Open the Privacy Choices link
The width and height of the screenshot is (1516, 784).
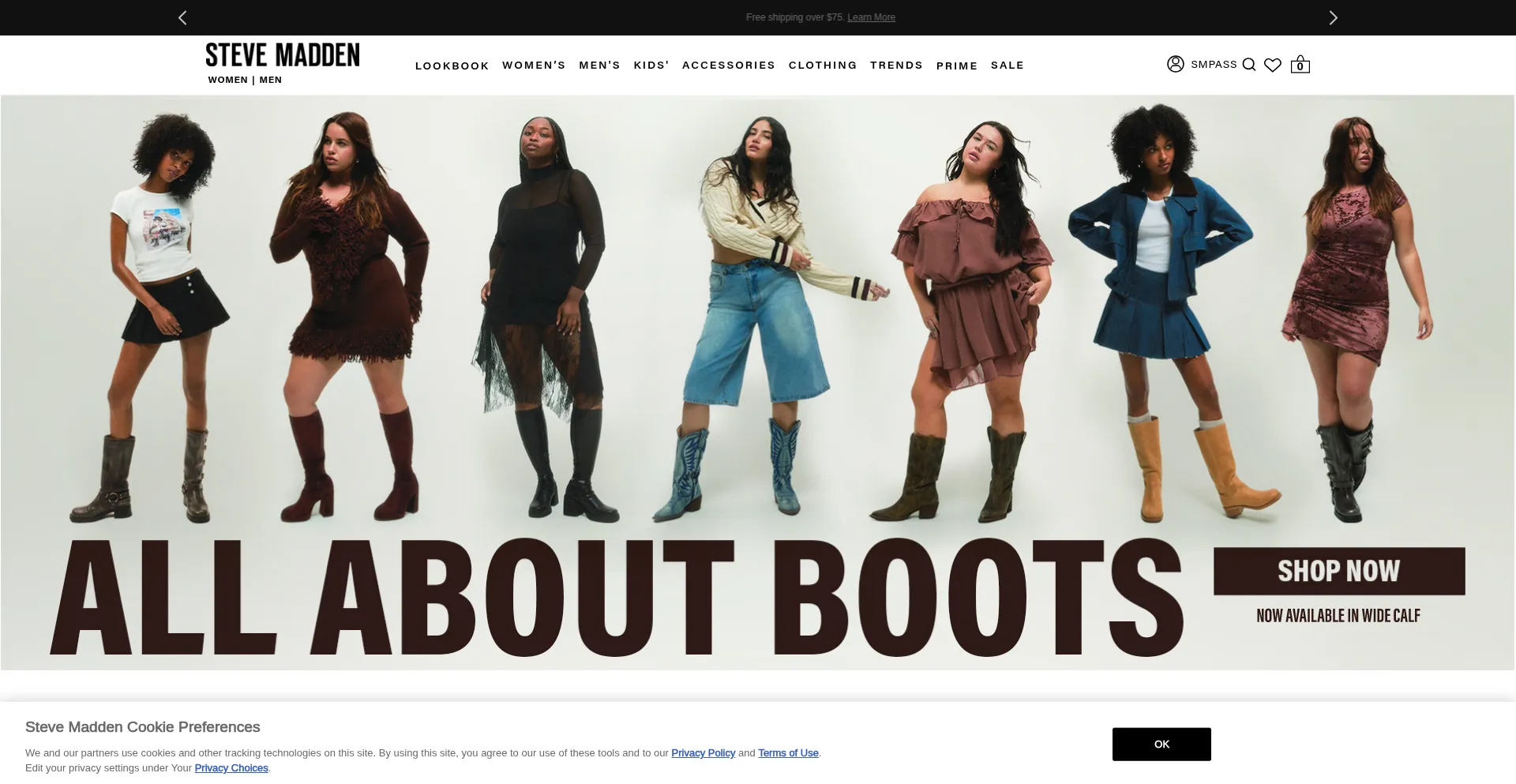click(231, 768)
